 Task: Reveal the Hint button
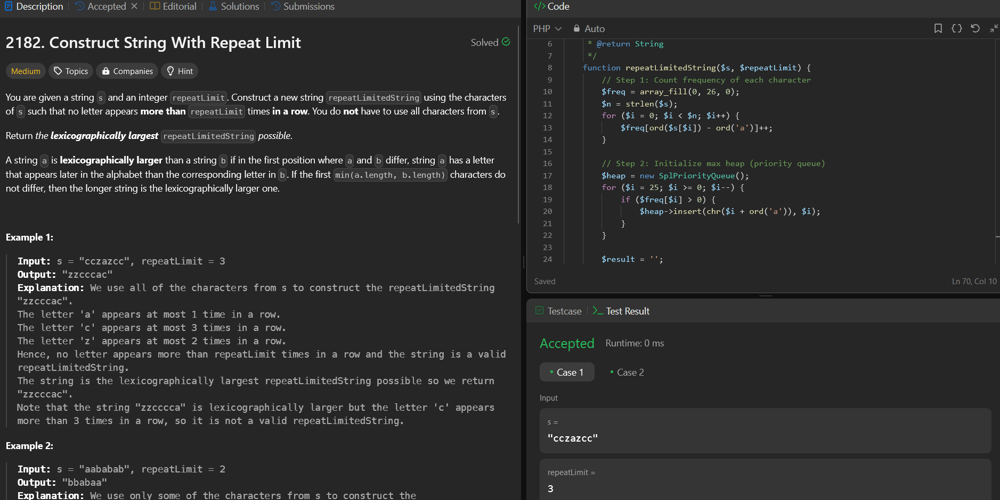180,71
